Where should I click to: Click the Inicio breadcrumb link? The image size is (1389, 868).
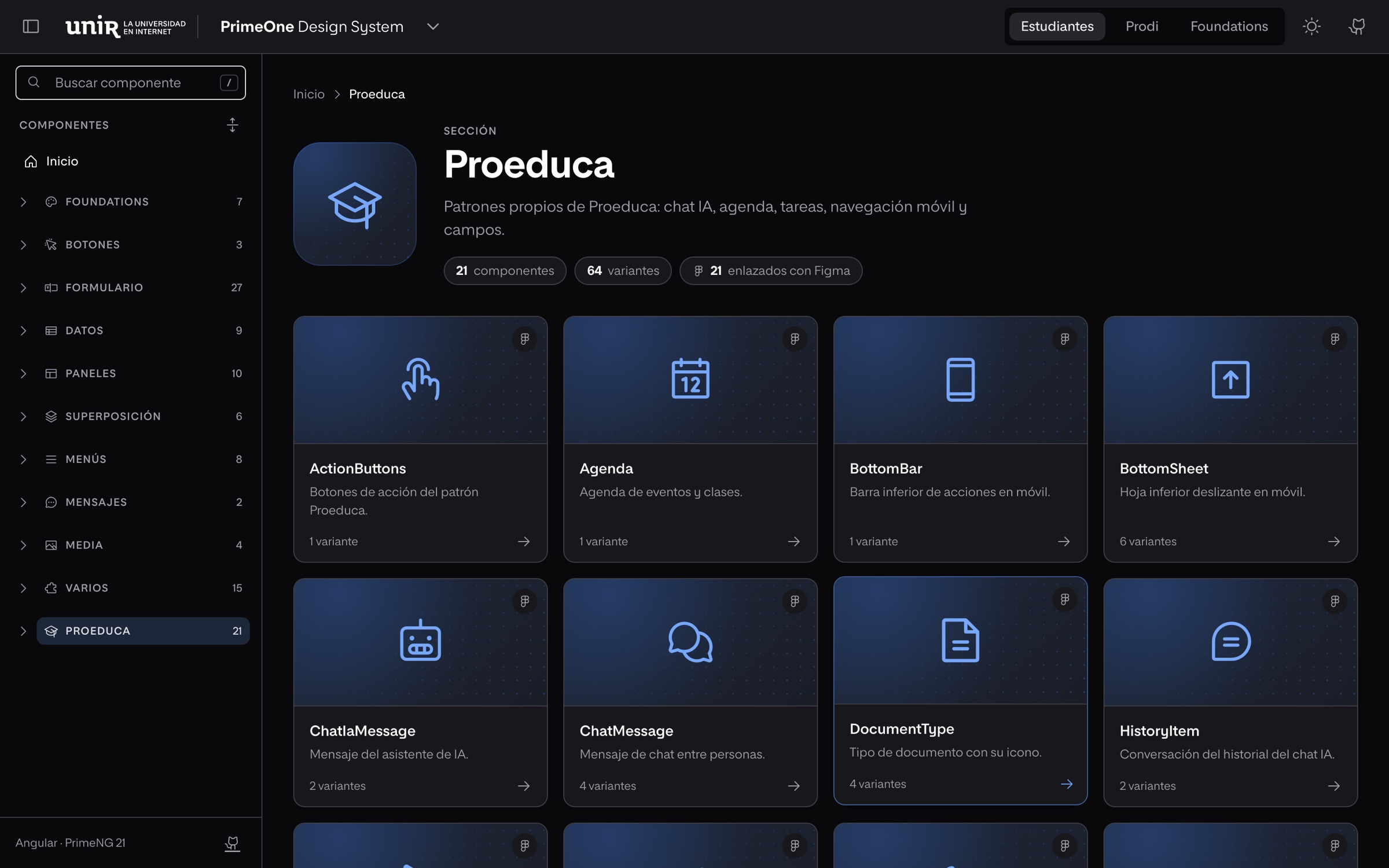[x=308, y=94]
